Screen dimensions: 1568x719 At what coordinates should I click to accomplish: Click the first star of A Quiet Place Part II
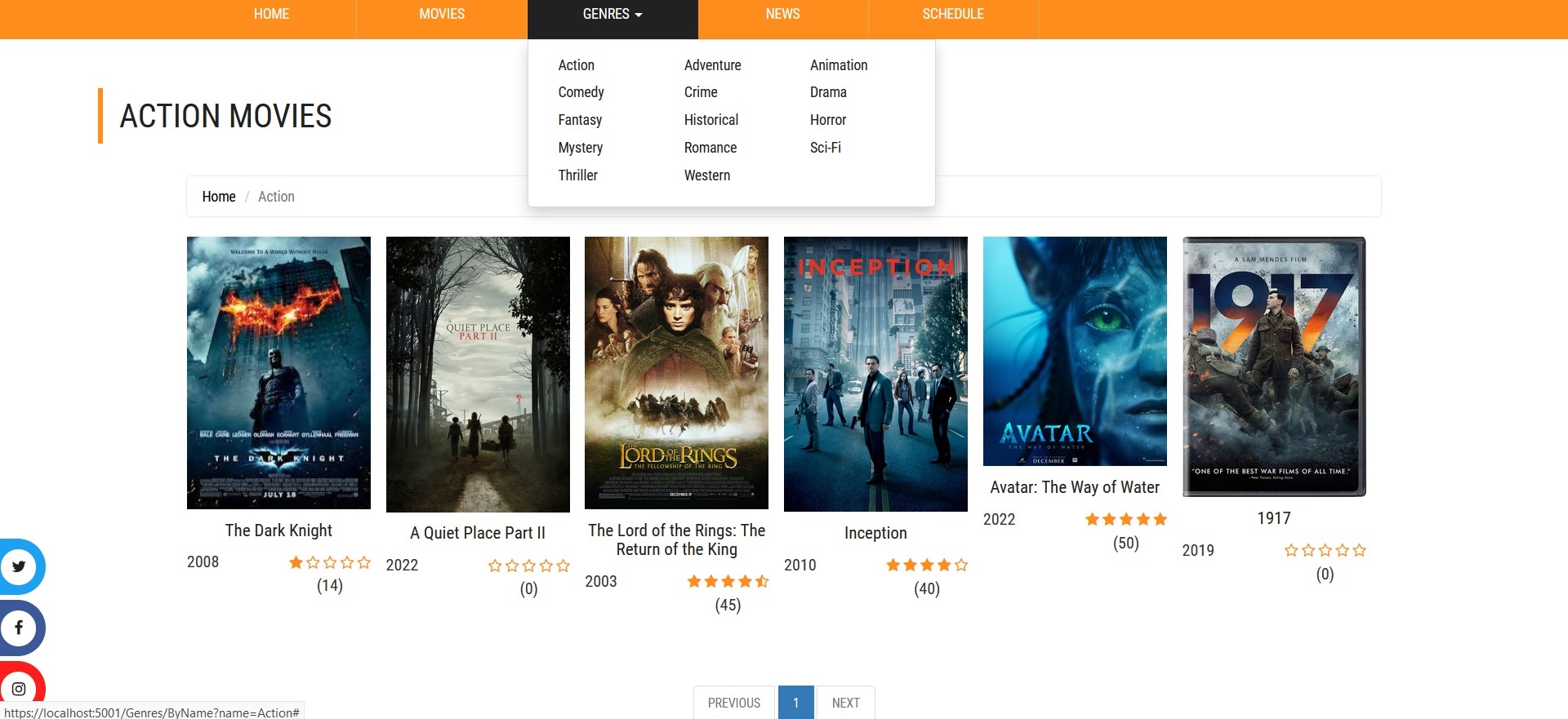click(x=495, y=566)
